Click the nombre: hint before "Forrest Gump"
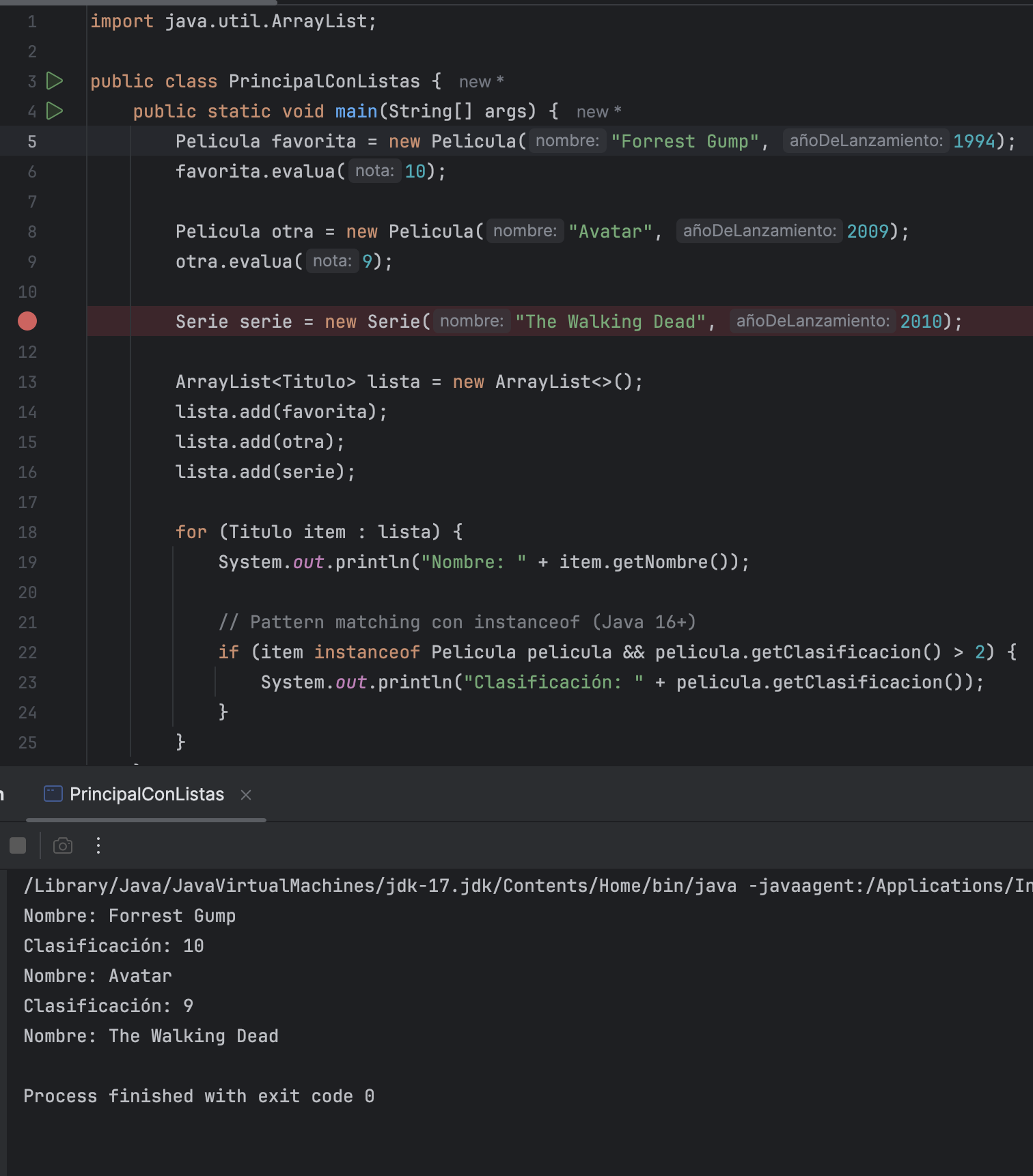Viewport: 1033px width, 1176px height. tap(567, 141)
